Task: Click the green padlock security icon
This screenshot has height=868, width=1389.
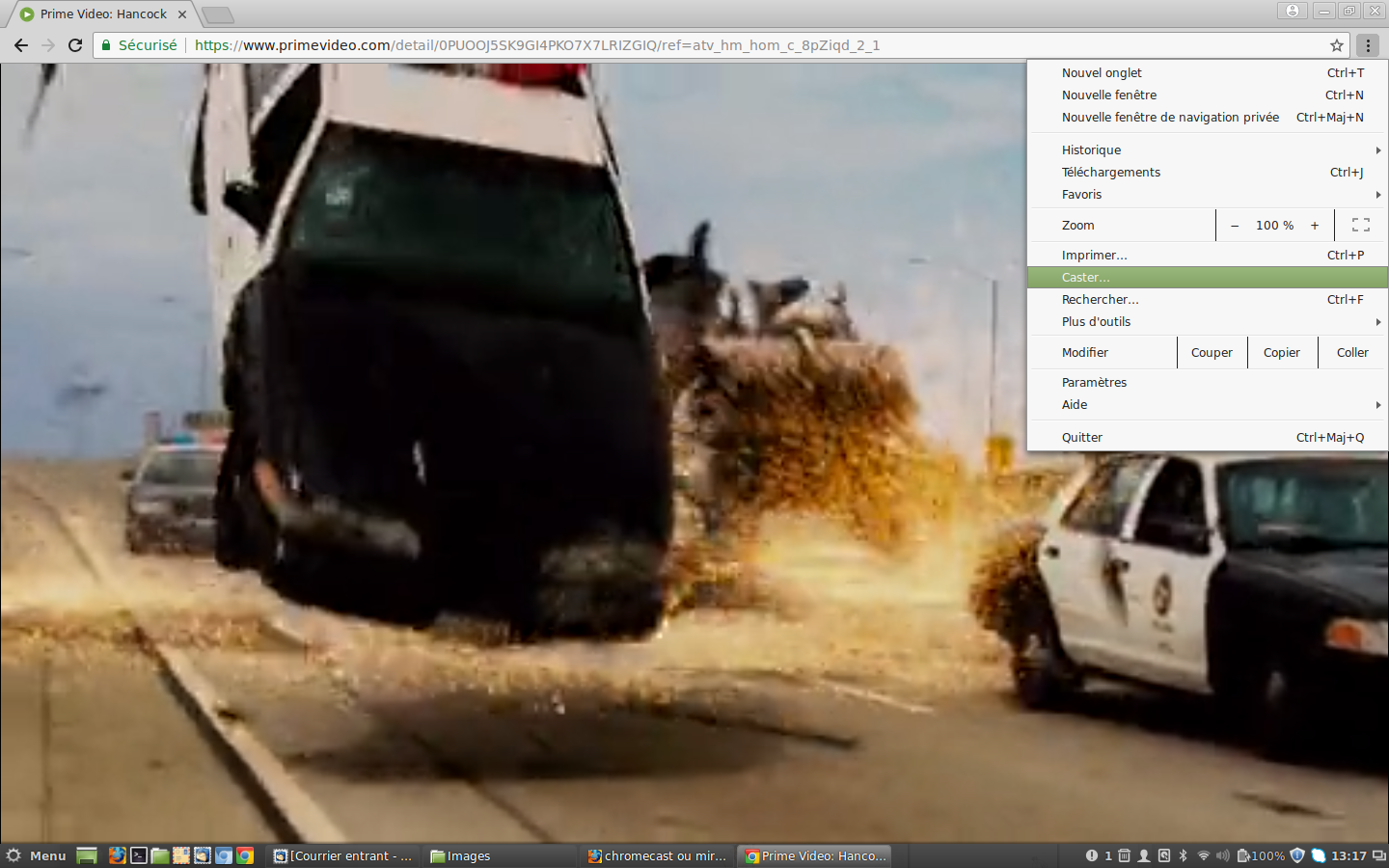Action: 106,45
